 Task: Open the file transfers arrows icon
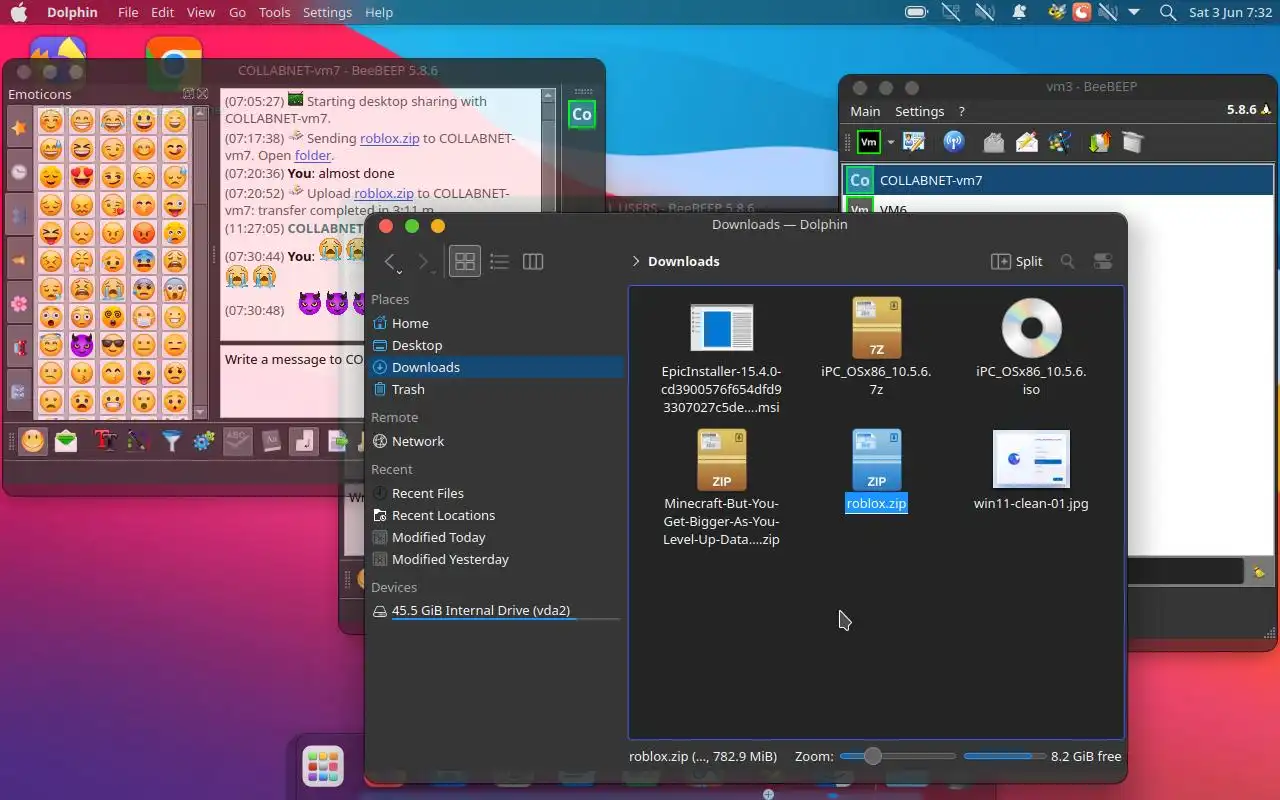(1099, 142)
